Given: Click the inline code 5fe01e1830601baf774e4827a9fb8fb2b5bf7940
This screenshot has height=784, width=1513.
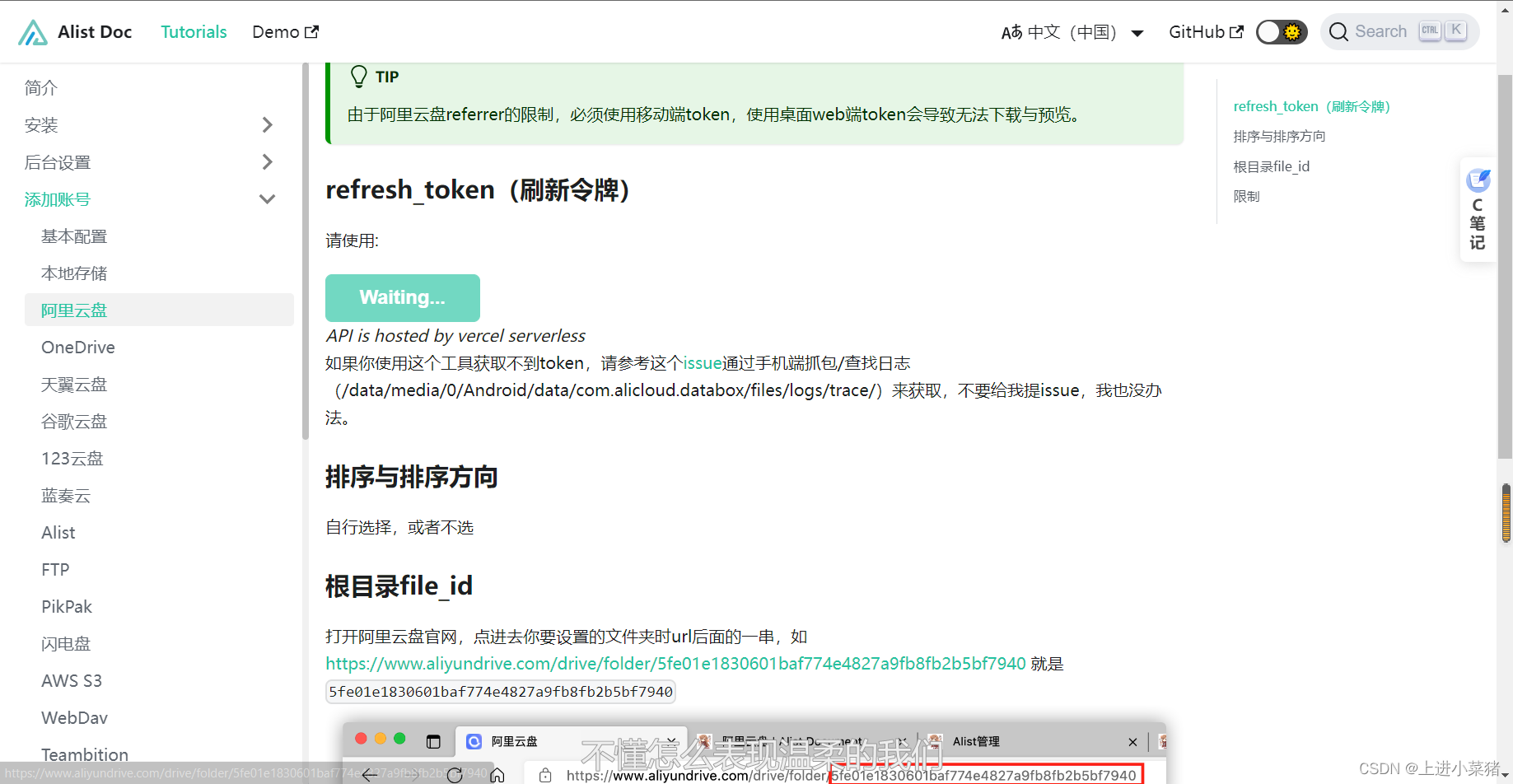Looking at the screenshot, I should (501, 692).
